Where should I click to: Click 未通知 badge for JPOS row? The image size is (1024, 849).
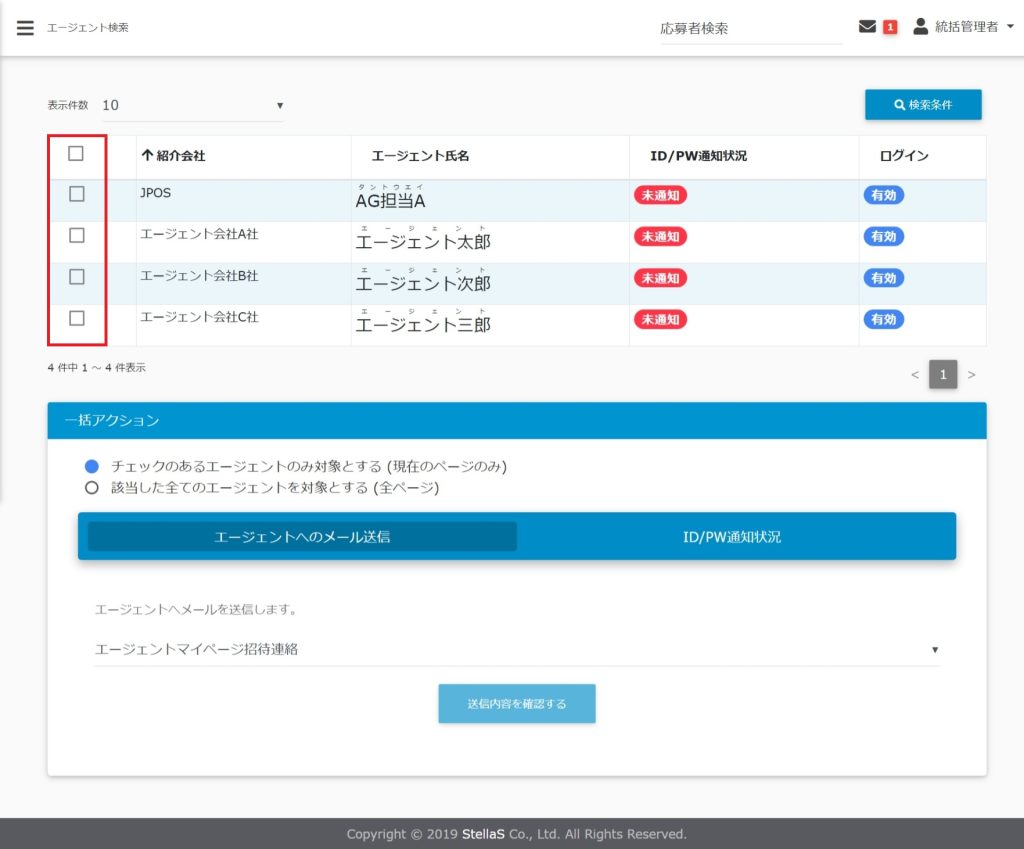point(660,196)
